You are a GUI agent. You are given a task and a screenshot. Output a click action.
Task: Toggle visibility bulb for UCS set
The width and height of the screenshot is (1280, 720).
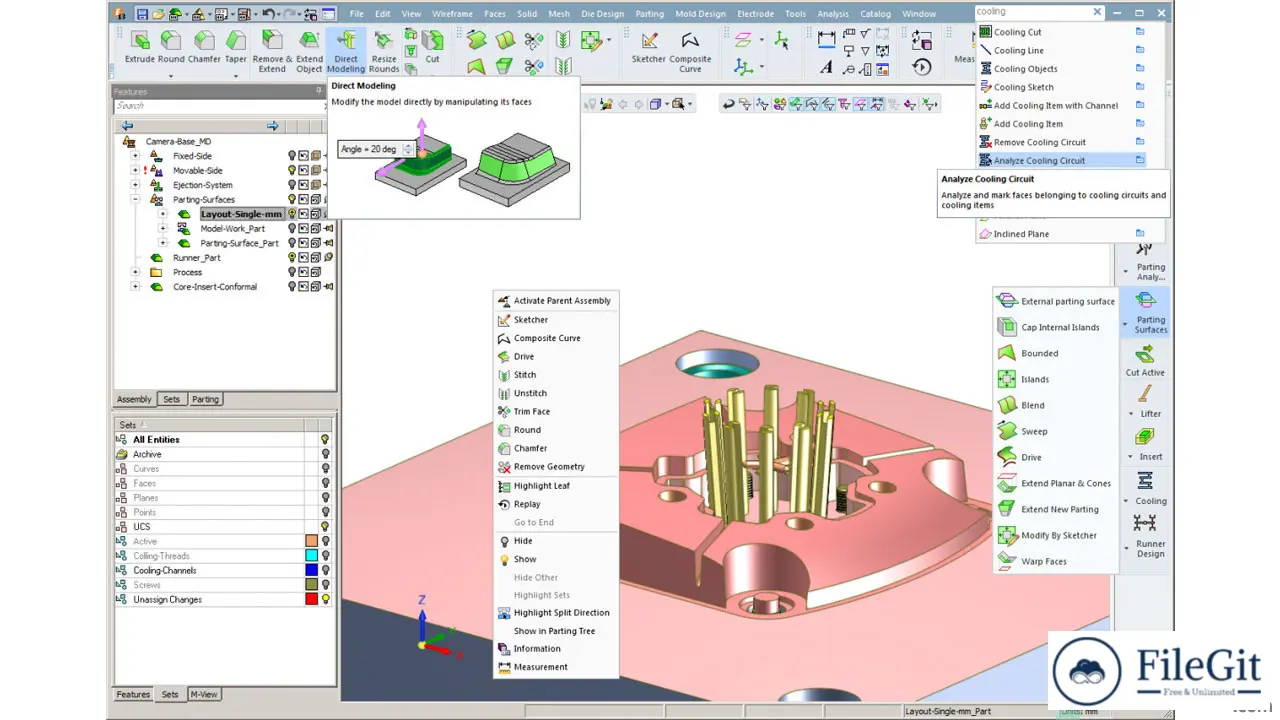(x=325, y=527)
